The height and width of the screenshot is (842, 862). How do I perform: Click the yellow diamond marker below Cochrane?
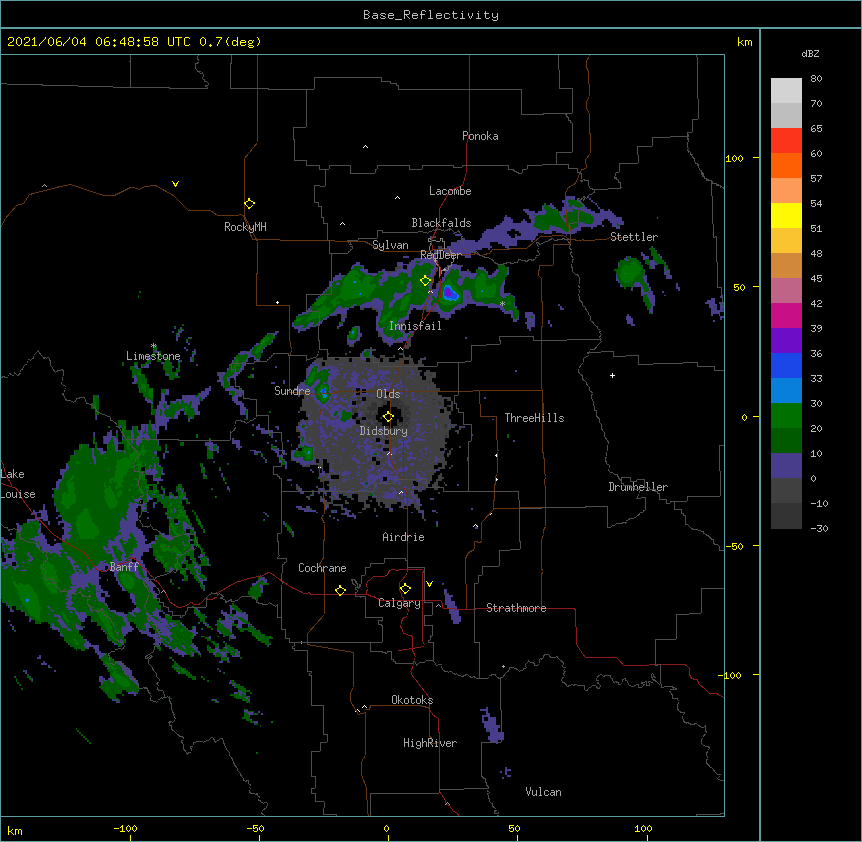click(340, 590)
